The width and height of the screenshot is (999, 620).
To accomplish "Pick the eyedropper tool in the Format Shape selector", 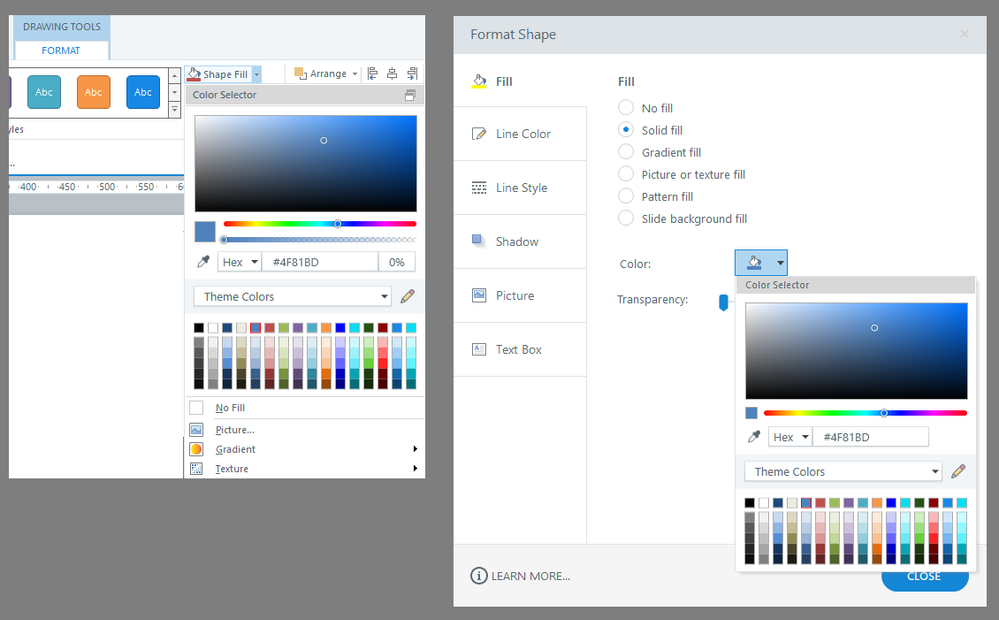I will 754,436.
